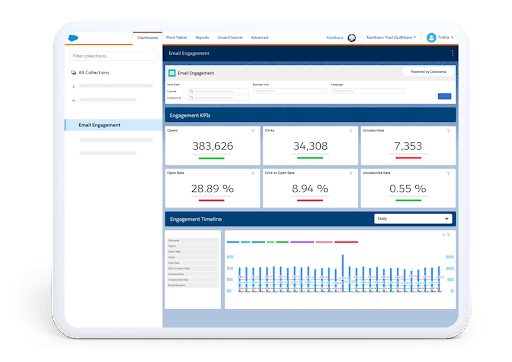Image resolution: width=512 pixels, height=362 pixels.
Task: Open the Northern Trail Outfitters account switcher
Action: 391,38
